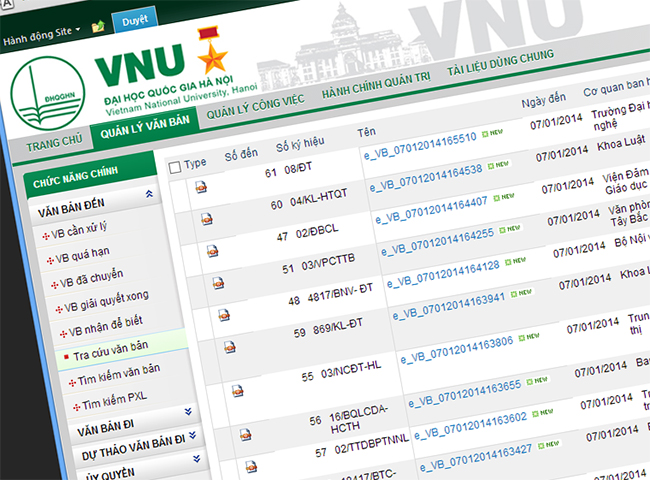650x480 pixels.
Task: Open document e_VB_07012014164128
Action: click(x=443, y=274)
